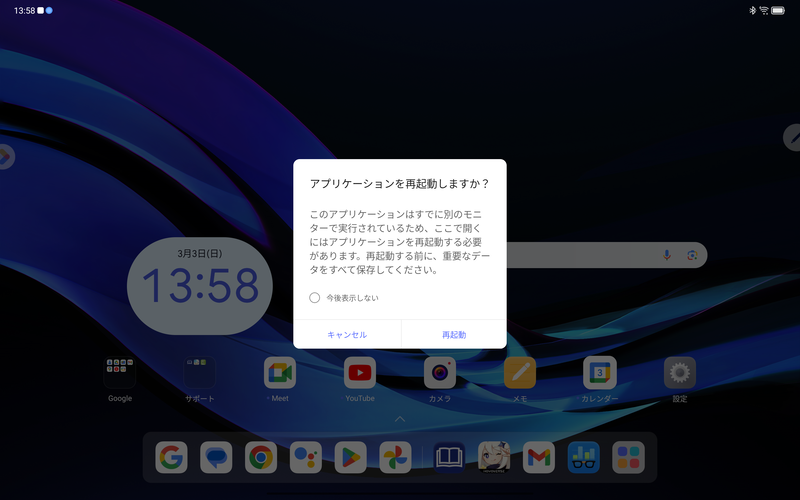Open the bar chart glasses app in the dock
Image resolution: width=800 pixels, height=500 pixels.
(x=584, y=457)
